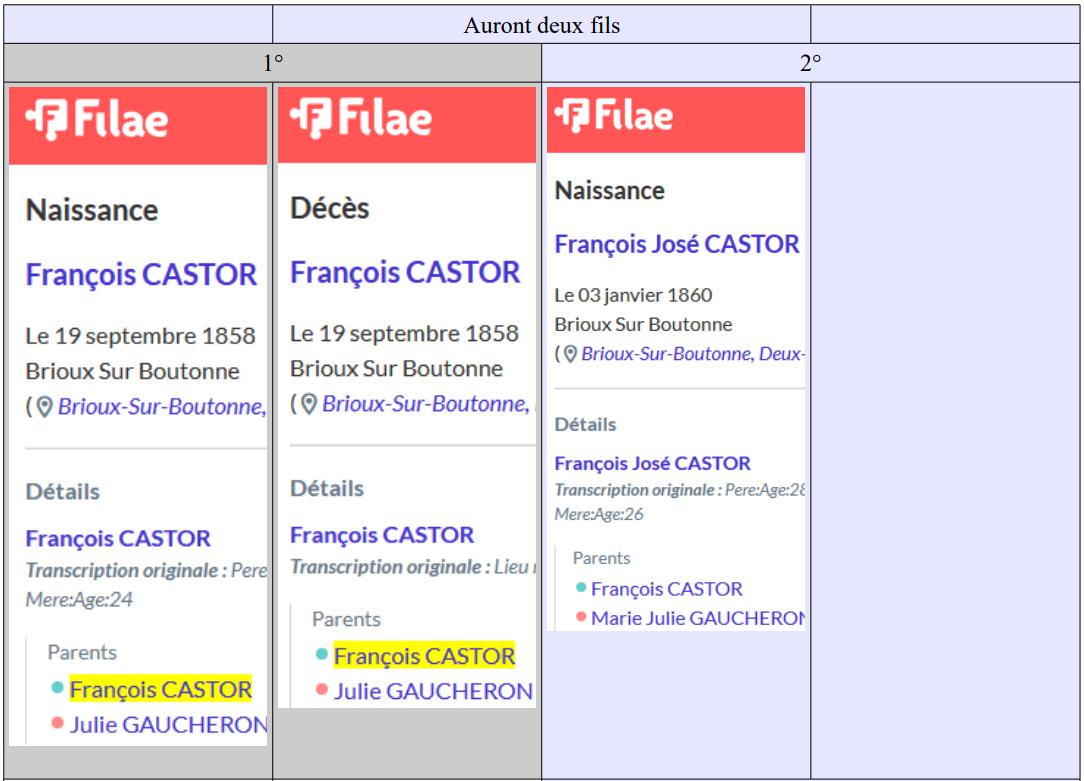Click the date 'Le 19 septembre 1858' in the Décès card
Screen dimensions: 1084x781
coord(404,333)
